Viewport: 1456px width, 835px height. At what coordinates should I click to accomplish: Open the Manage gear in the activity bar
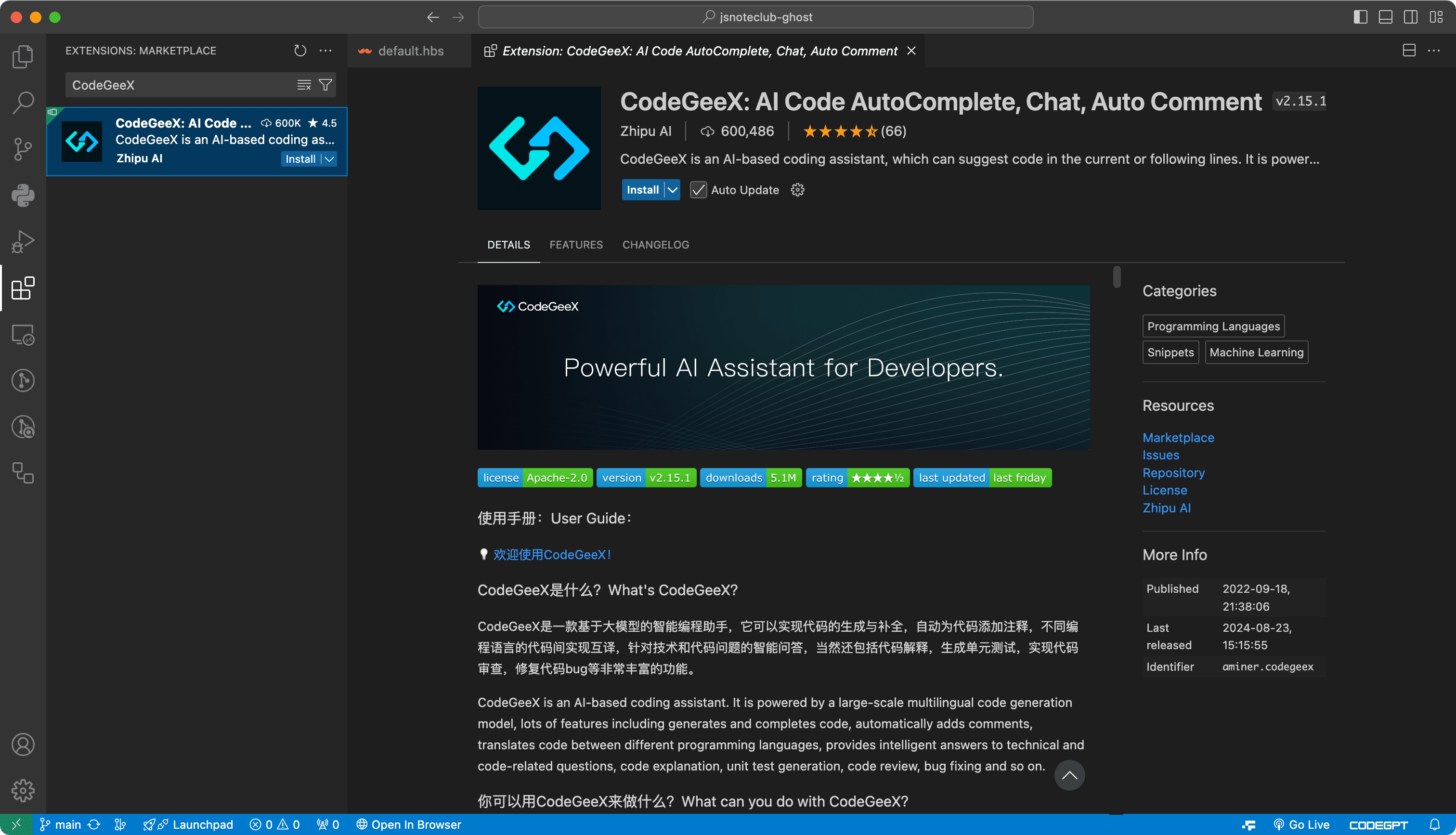[23, 791]
